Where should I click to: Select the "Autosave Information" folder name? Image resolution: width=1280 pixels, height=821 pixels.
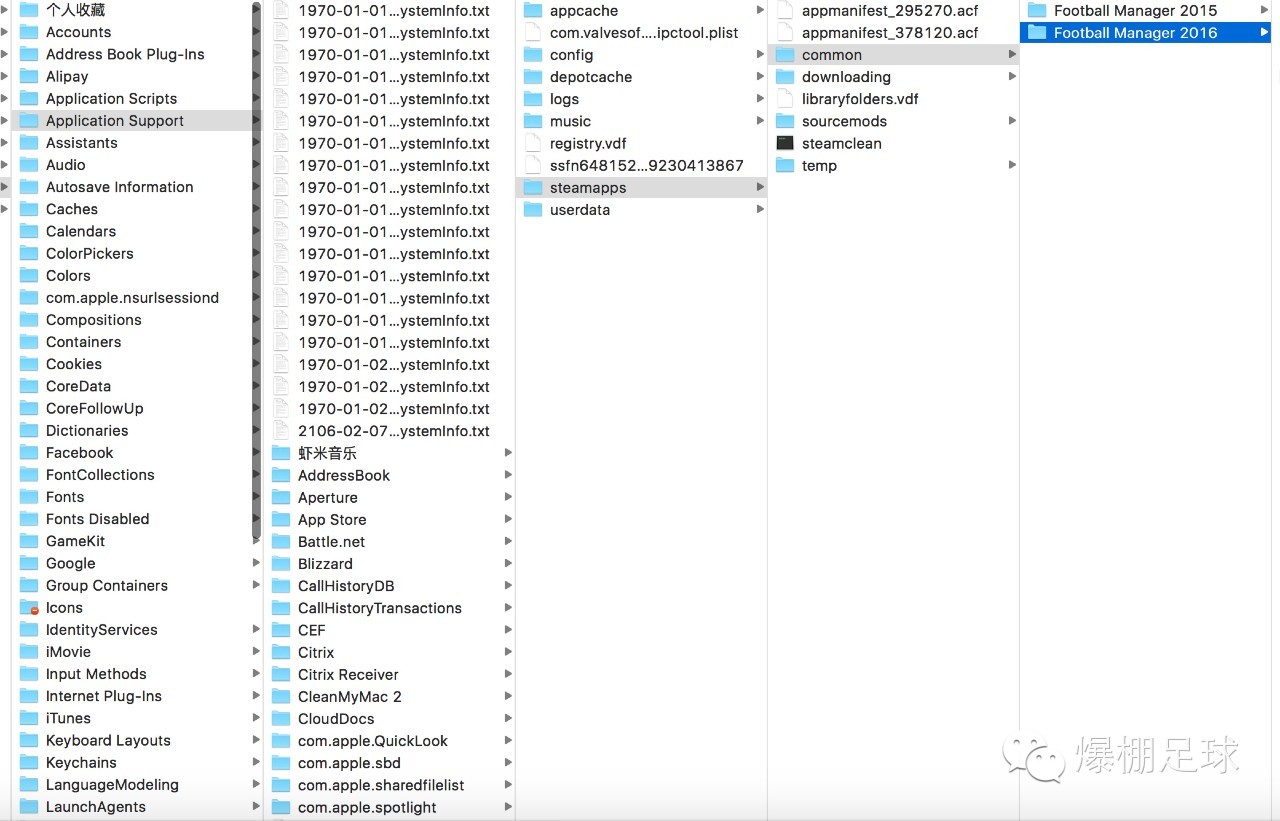point(120,187)
